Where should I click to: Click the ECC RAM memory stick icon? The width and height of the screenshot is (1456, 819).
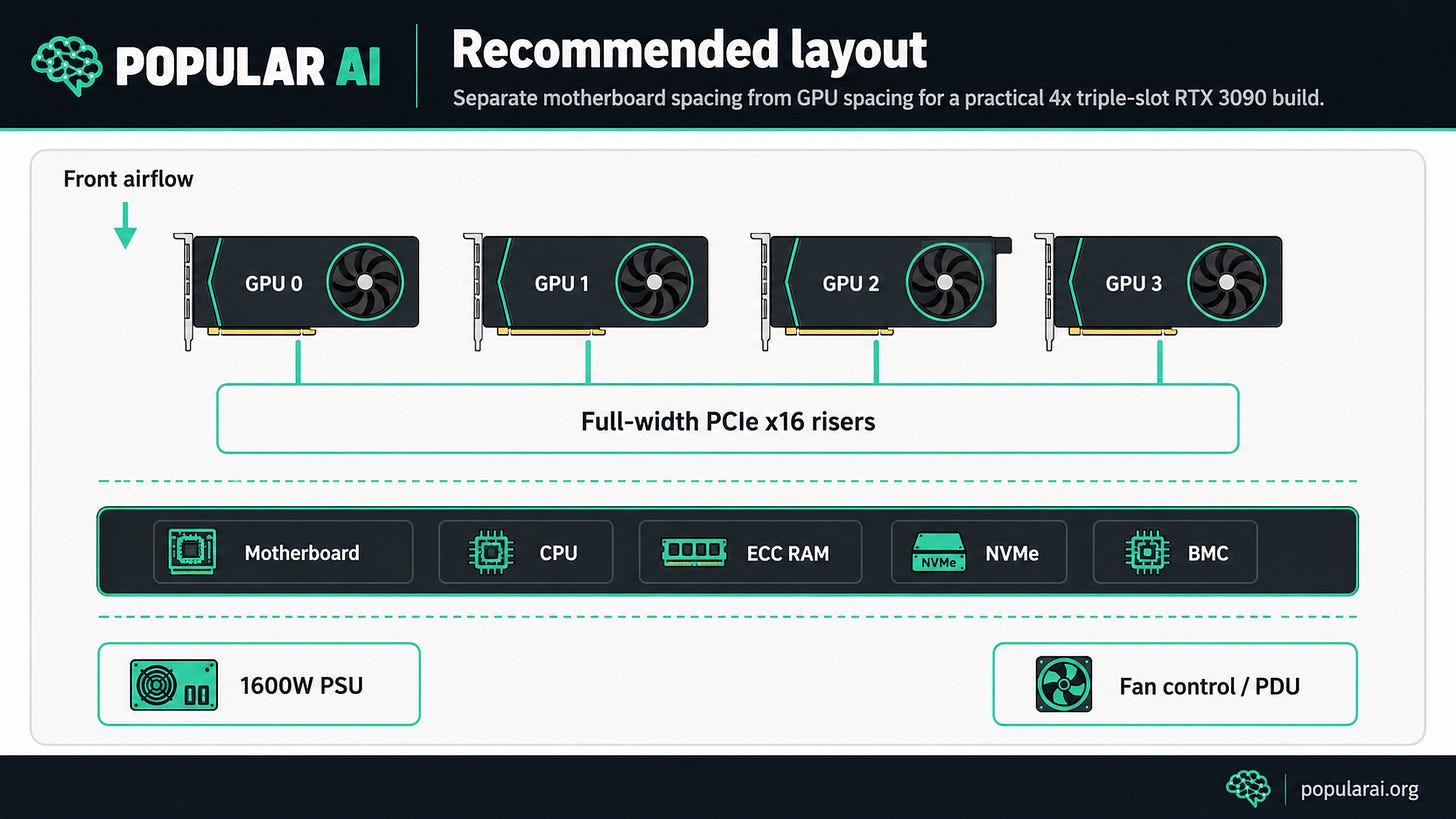pos(692,552)
